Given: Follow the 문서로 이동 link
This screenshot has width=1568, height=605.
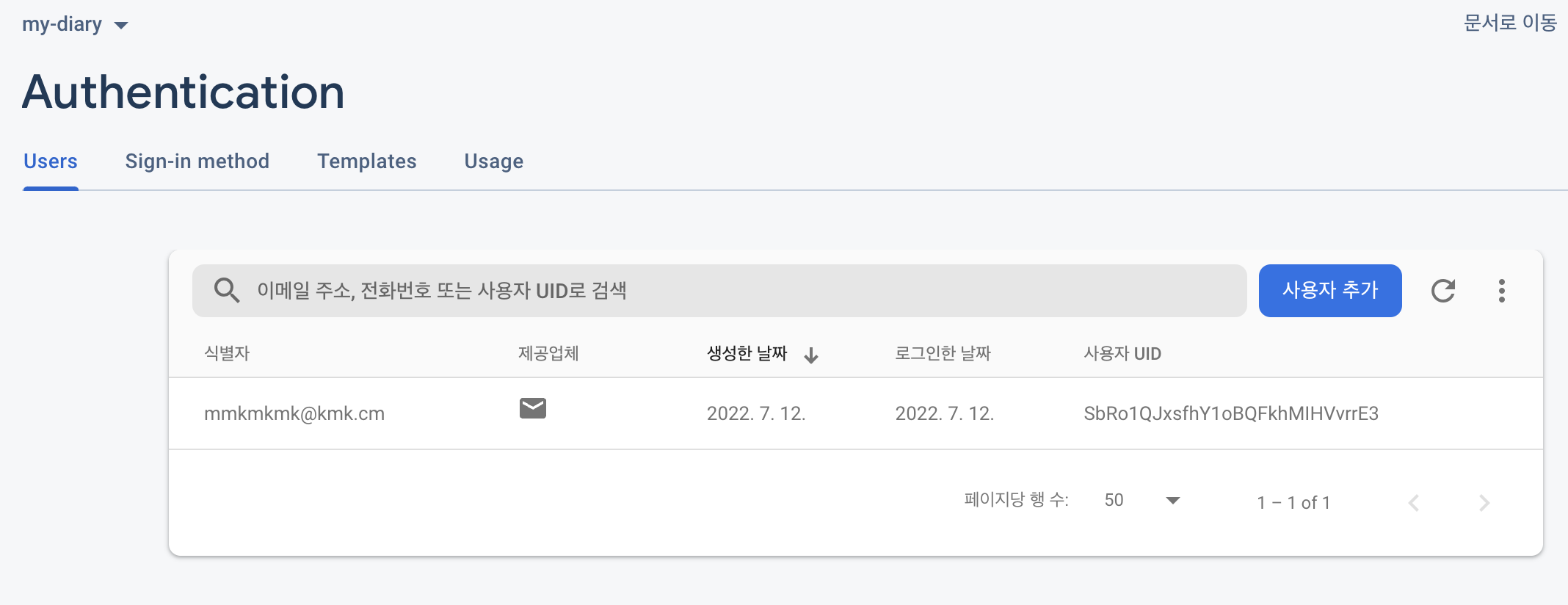Looking at the screenshot, I should [1509, 23].
